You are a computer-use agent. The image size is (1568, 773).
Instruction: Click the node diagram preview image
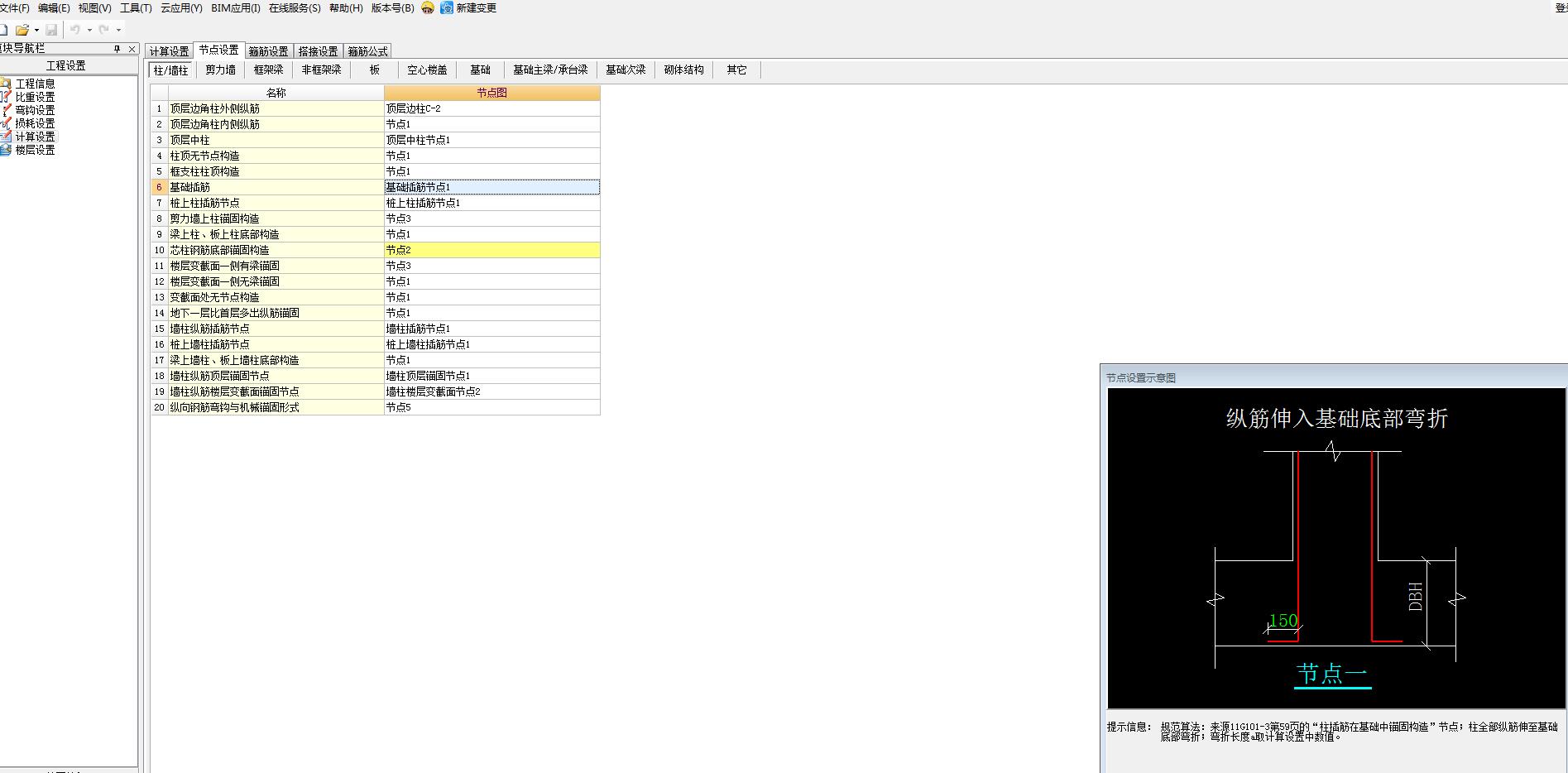(1335, 548)
